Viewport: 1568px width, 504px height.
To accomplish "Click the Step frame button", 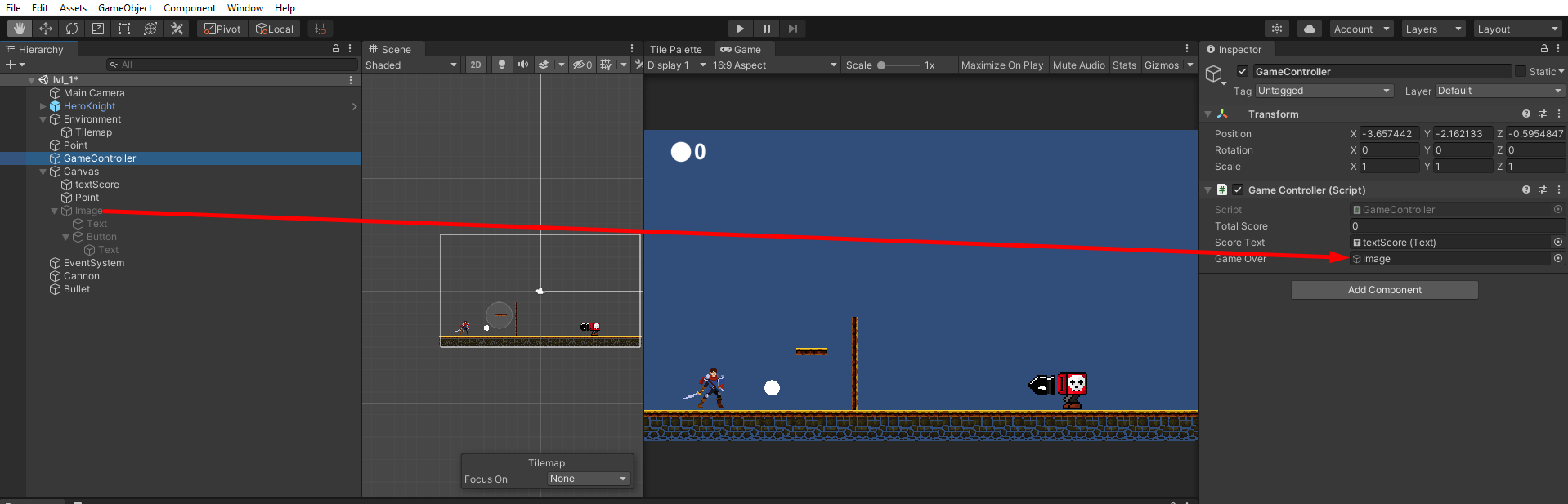I will [793, 29].
